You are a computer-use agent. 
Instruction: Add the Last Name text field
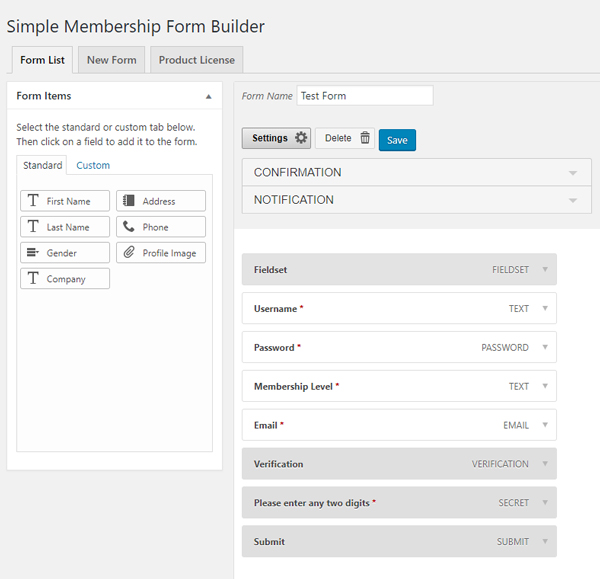(65, 227)
